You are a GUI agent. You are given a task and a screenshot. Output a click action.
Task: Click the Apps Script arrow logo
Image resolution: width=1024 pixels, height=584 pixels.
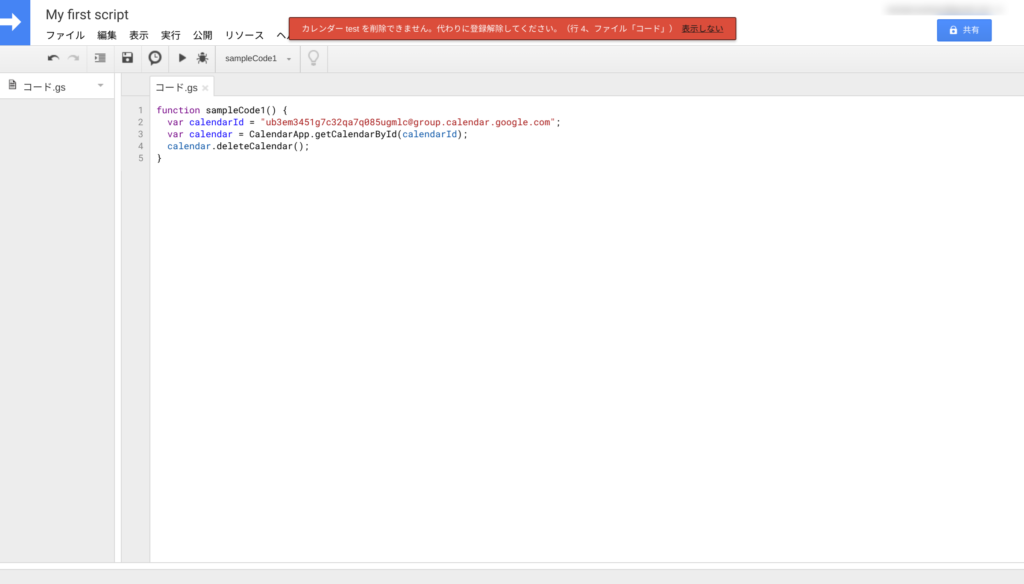coord(14,20)
